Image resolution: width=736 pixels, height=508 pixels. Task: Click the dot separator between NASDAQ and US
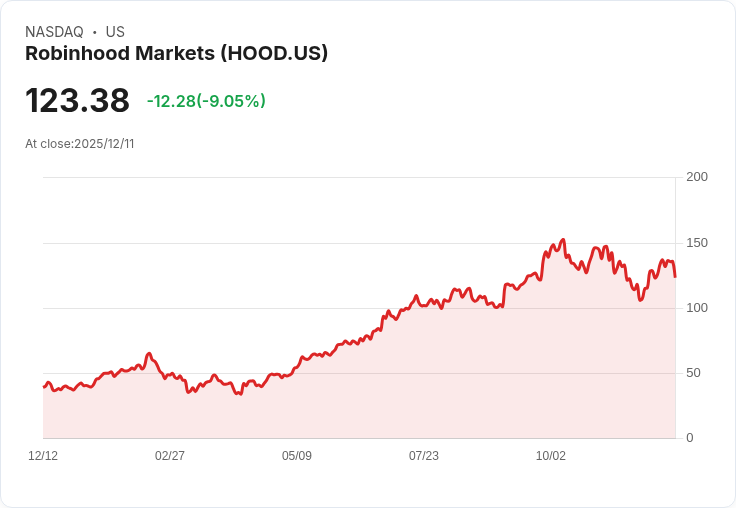[x=94, y=32]
